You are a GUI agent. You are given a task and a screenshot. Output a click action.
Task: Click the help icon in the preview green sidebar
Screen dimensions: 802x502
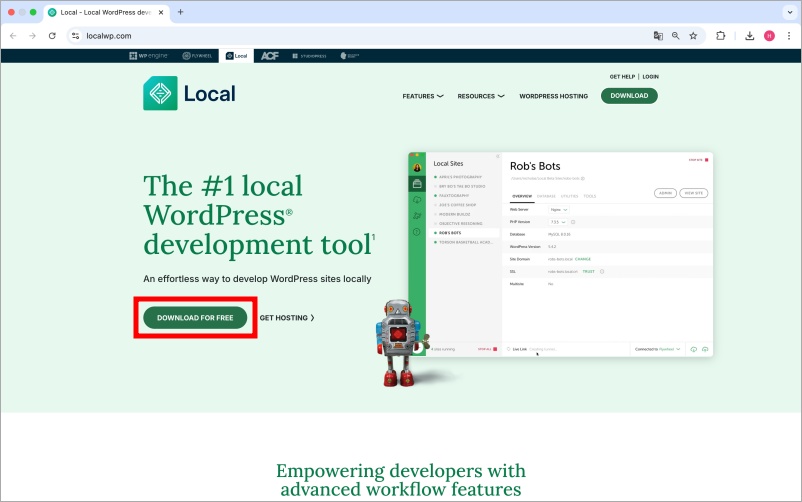417,232
